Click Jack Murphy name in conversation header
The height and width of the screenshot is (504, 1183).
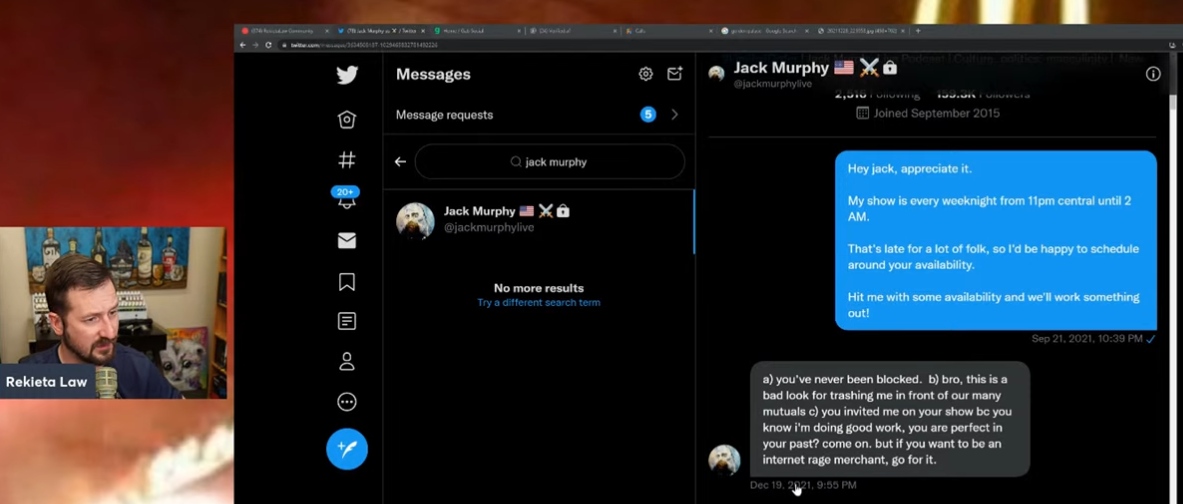coord(781,68)
